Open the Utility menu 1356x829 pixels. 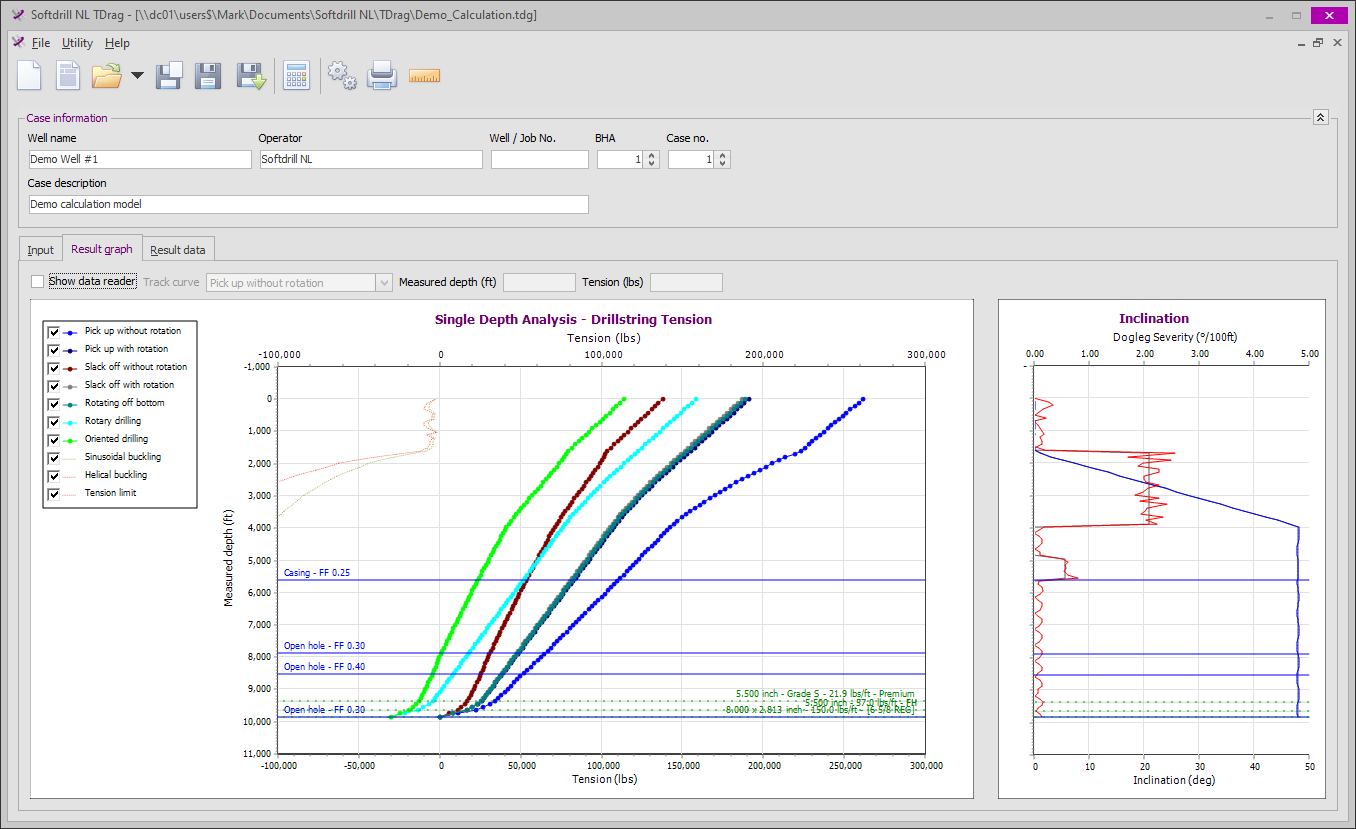[77, 43]
